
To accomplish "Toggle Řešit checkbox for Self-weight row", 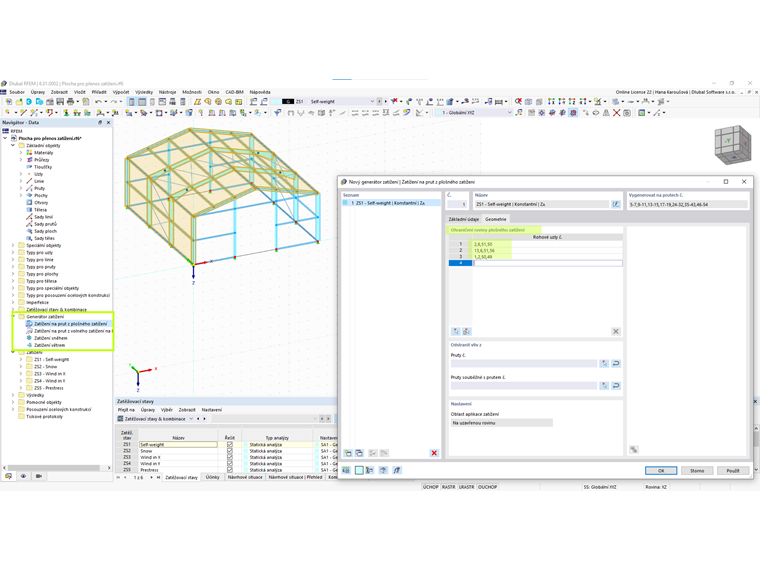I will pos(230,444).
